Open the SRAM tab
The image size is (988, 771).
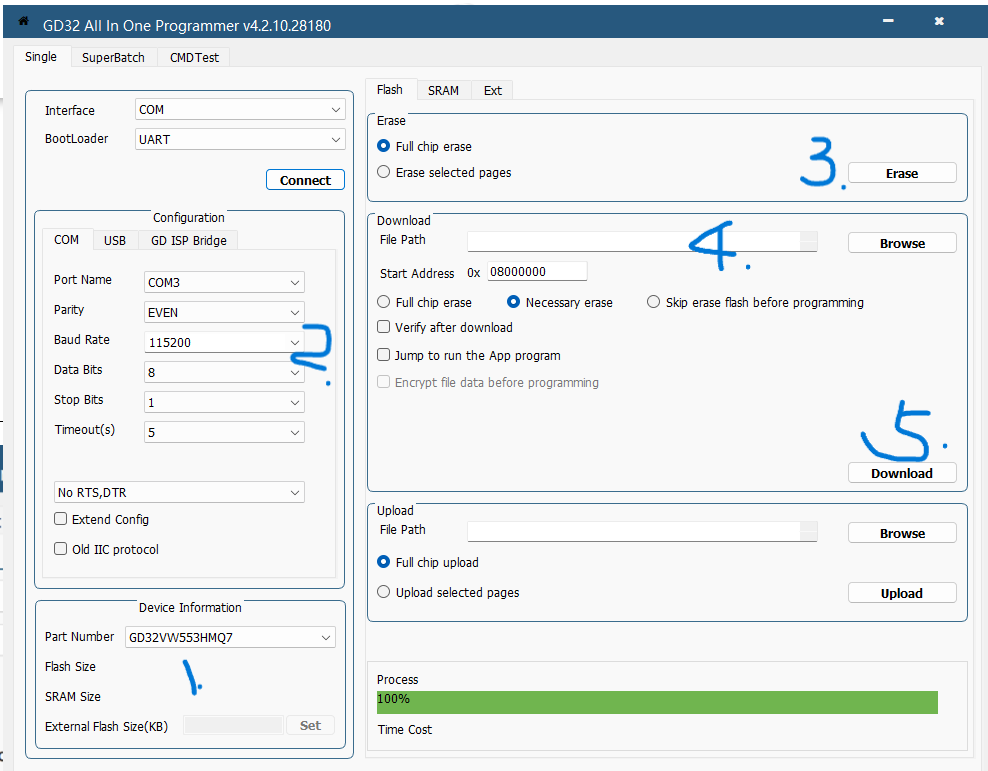click(443, 90)
